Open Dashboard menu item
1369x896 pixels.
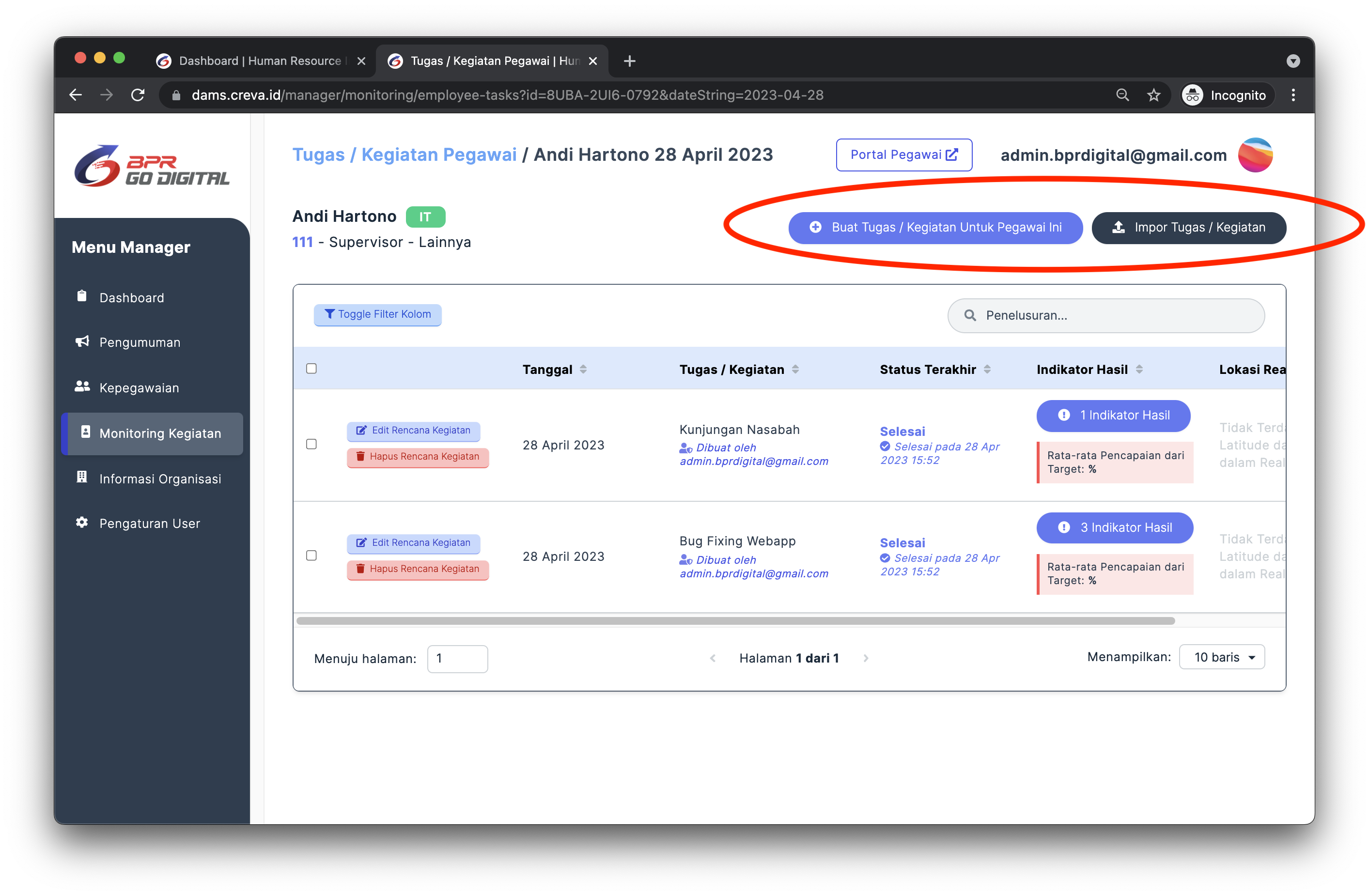tap(130, 297)
